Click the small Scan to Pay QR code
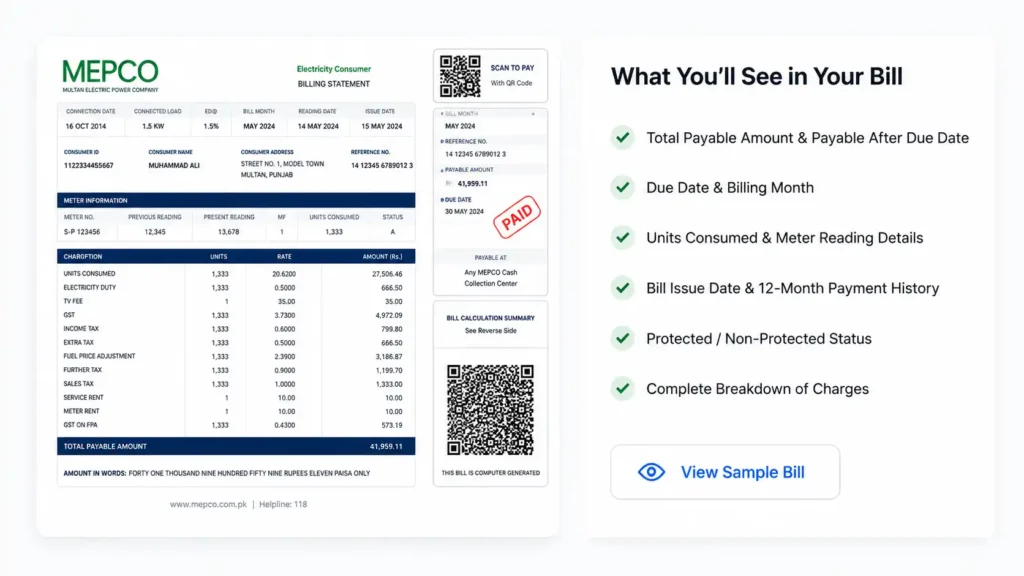The width and height of the screenshot is (1024, 576). (x=460, y=76)
